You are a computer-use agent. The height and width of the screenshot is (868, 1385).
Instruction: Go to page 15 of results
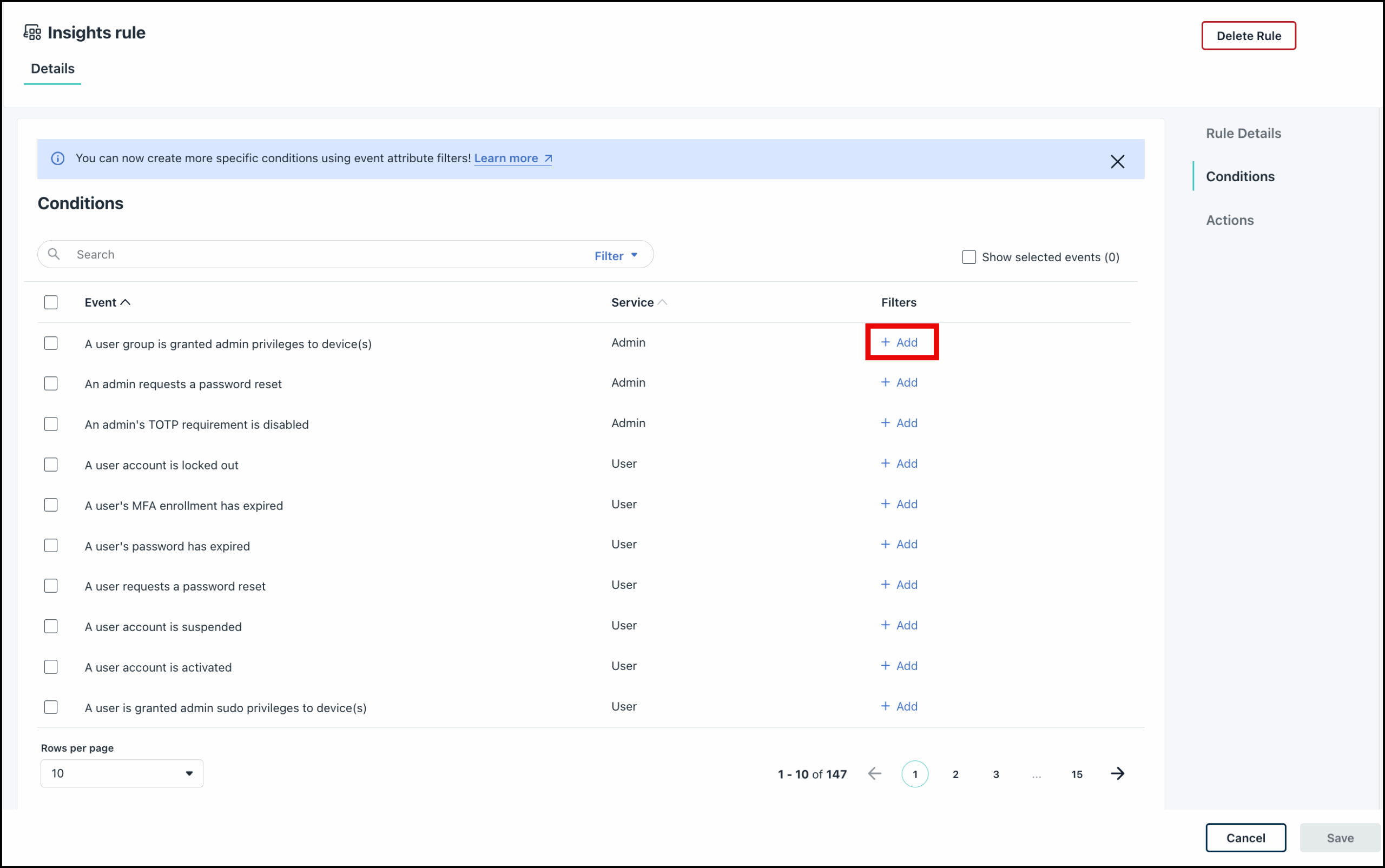pyautogui.click(x=1077, y=774)
